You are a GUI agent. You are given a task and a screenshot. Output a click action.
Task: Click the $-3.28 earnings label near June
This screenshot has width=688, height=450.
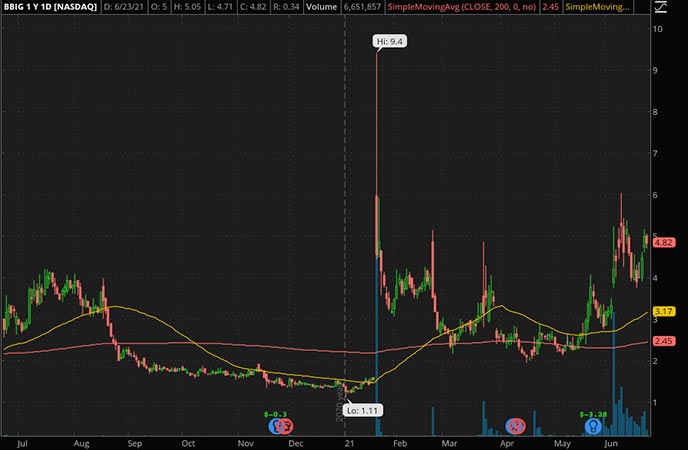(594, 412)
